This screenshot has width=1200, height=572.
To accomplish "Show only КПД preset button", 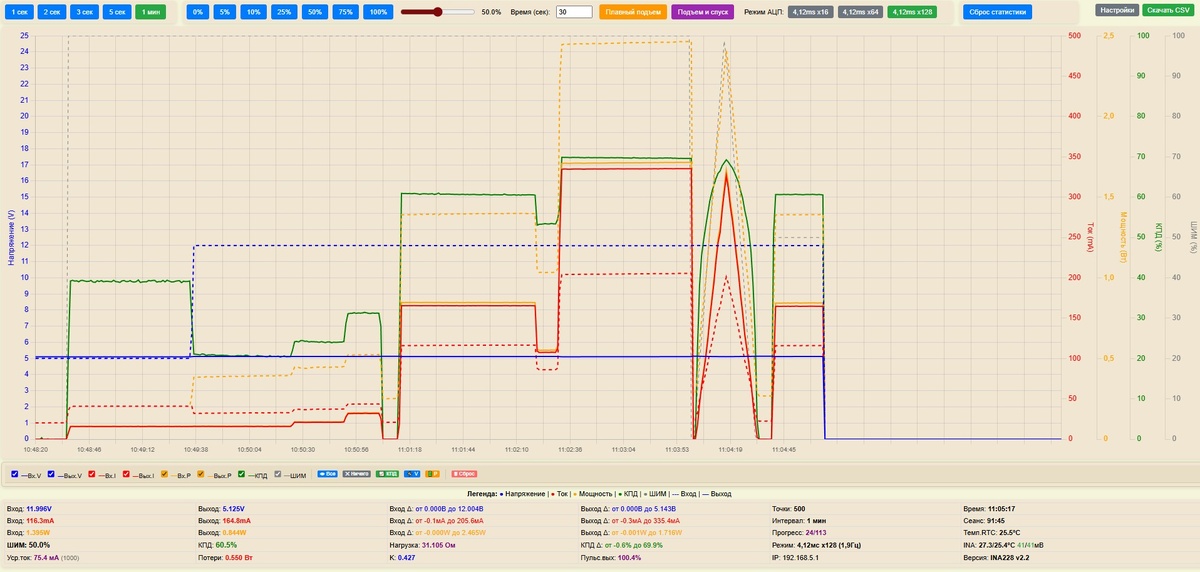I will [x=387, y=474].
